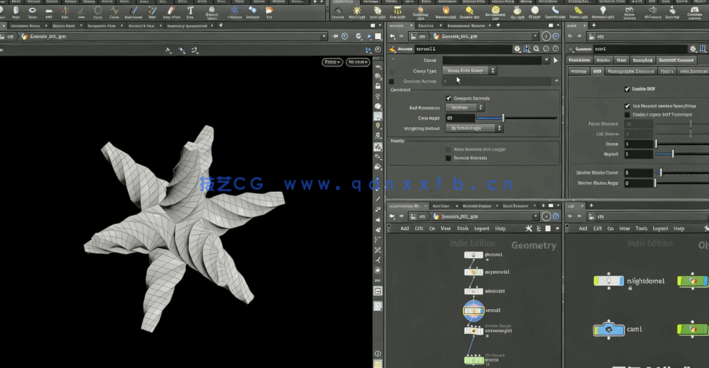Viewport: 709px width, 368px height.
Task: Click the Group selection arrow button
Action: pos(556,60)
